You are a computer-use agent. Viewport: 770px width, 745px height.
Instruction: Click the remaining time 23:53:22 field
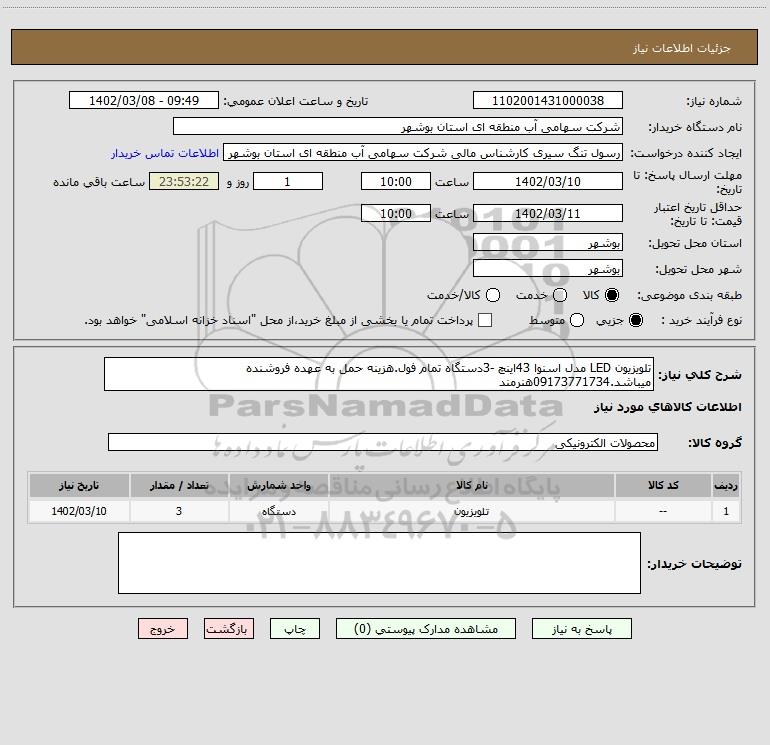point(184,181)
